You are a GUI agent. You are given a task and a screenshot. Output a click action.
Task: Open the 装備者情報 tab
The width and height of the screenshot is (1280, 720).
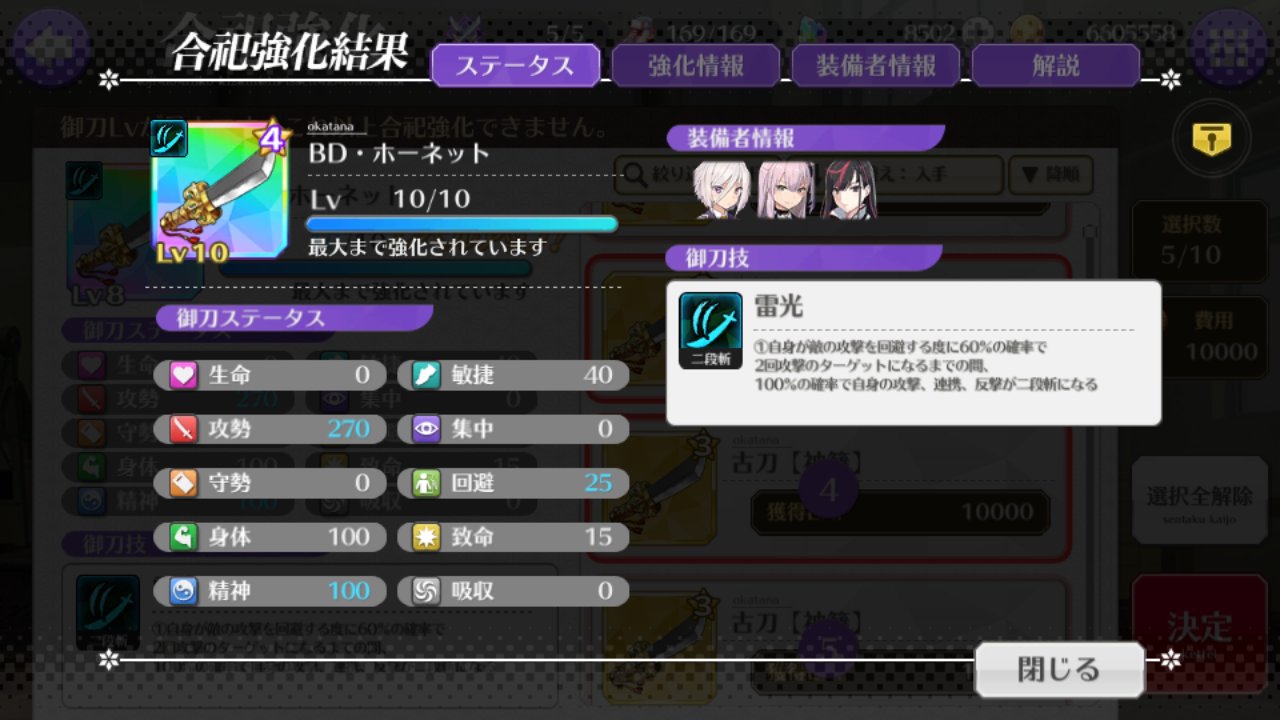pos(876,66)
